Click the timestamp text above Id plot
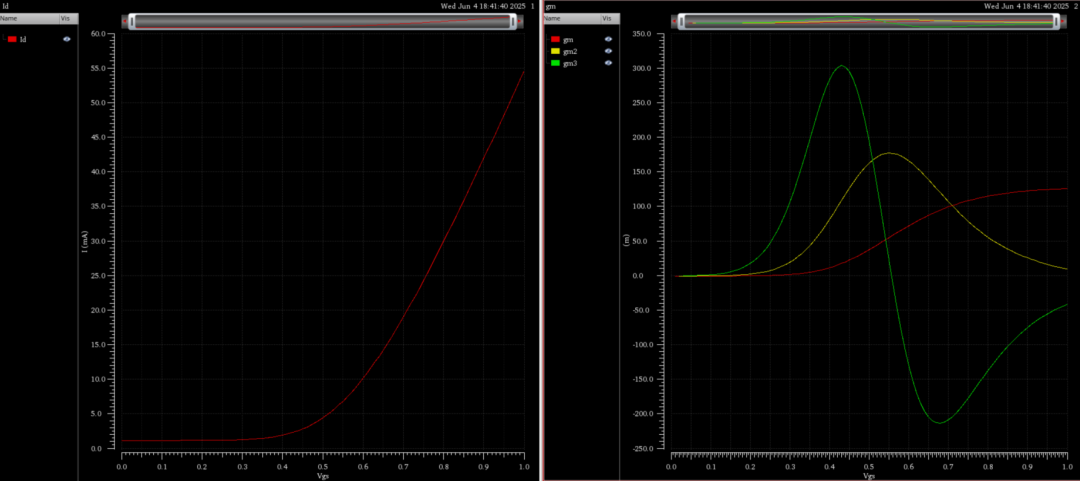 pyautogui.click(x=483, y=6)
